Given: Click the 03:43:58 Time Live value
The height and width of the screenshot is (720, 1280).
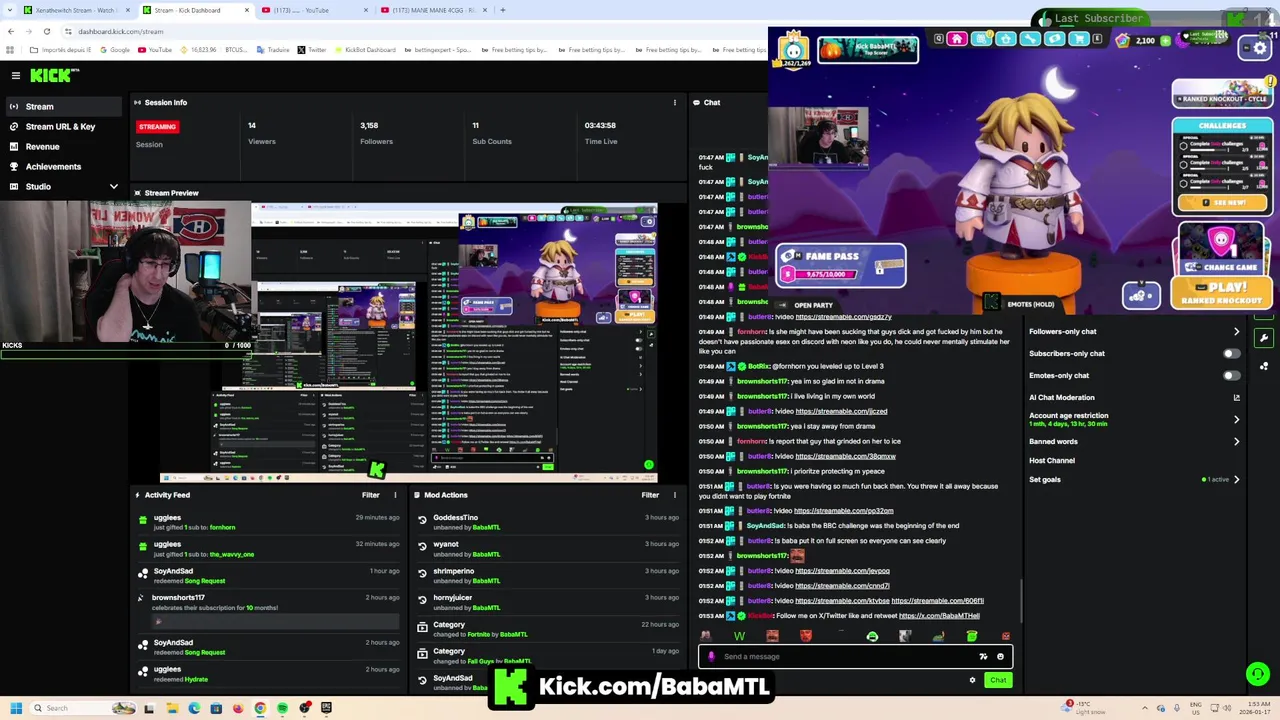Looking at the screenshot, I should (600, 126).
